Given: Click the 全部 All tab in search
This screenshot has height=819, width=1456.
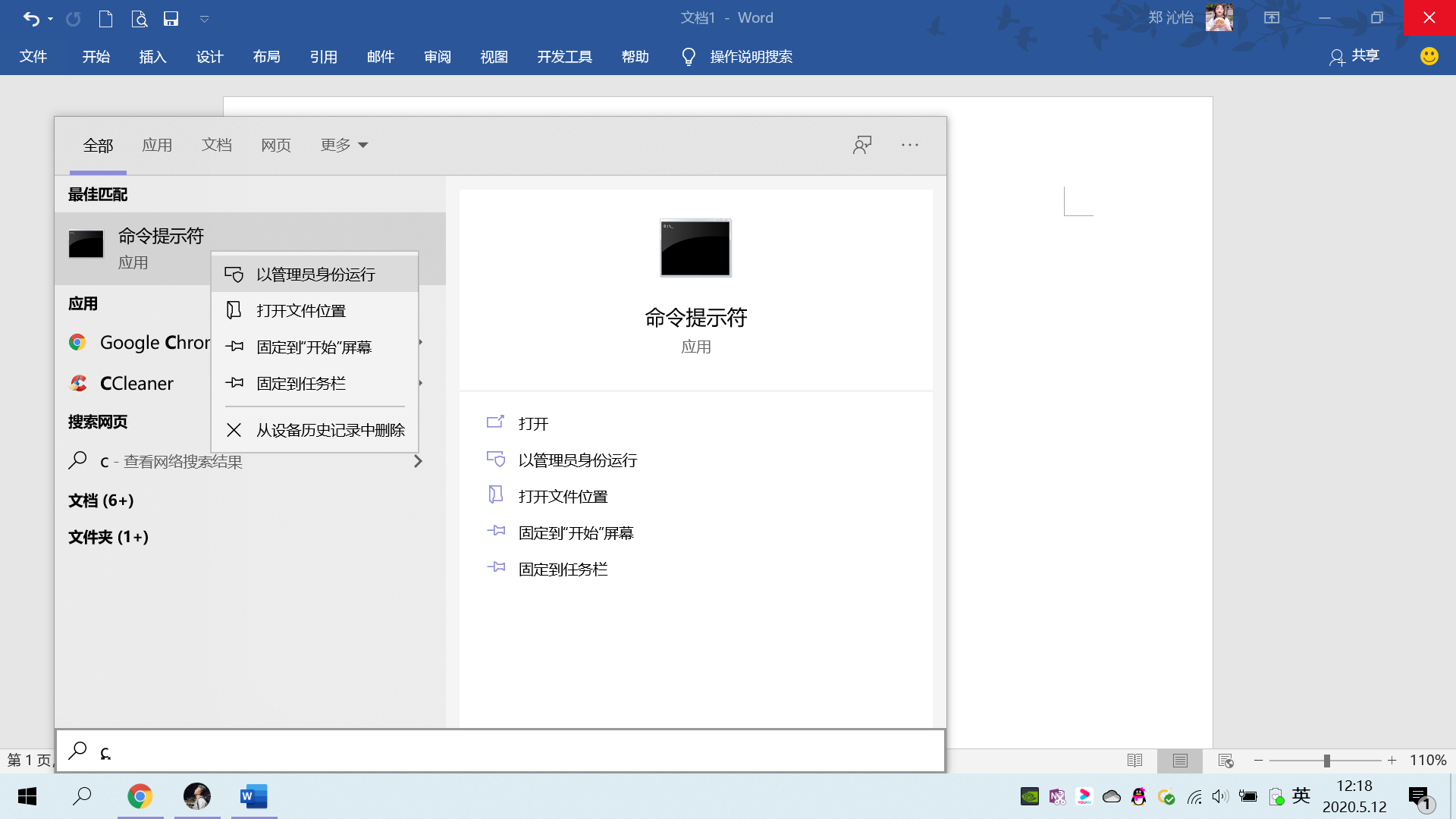Looking at the screenshot, I should [96, 144].
